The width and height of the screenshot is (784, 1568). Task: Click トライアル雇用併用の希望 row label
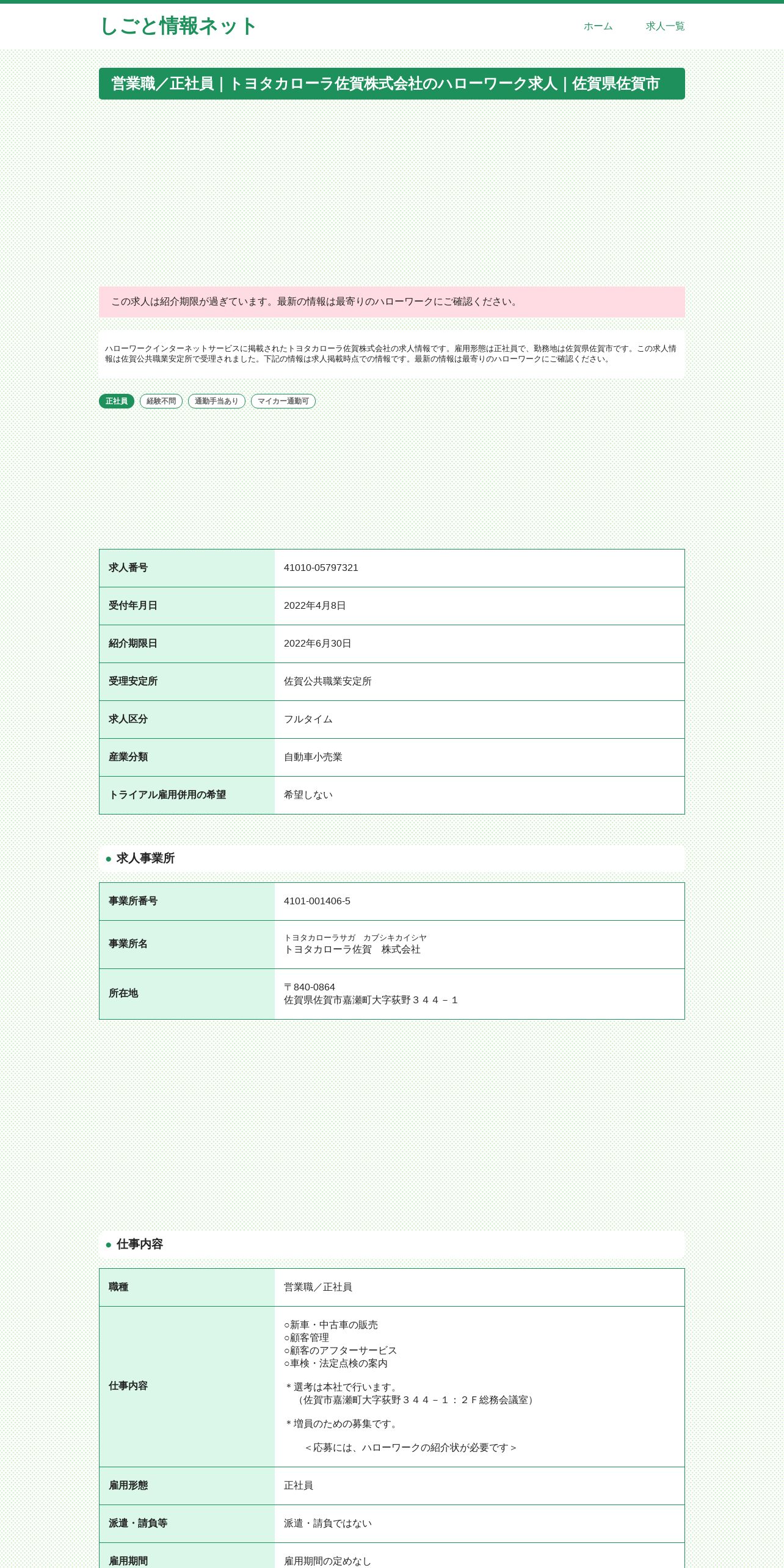coord(167,795)
